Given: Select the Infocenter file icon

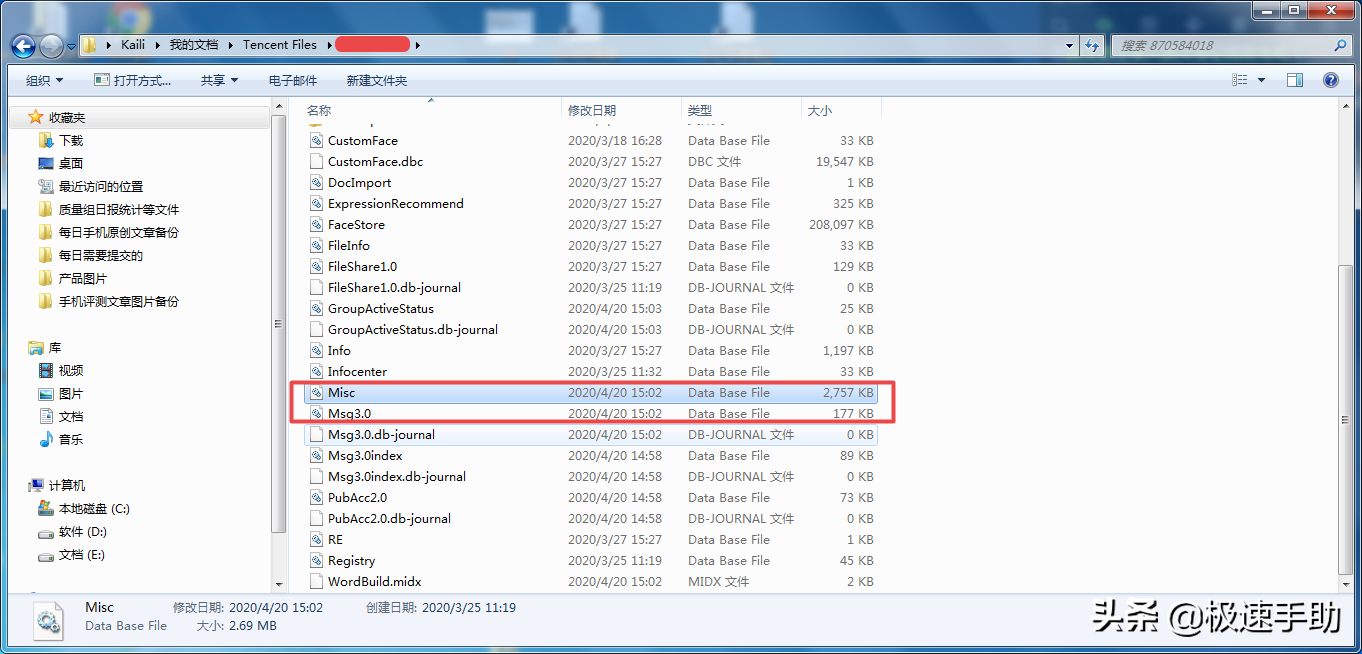Looking at the screenshot, I should 316,372.
